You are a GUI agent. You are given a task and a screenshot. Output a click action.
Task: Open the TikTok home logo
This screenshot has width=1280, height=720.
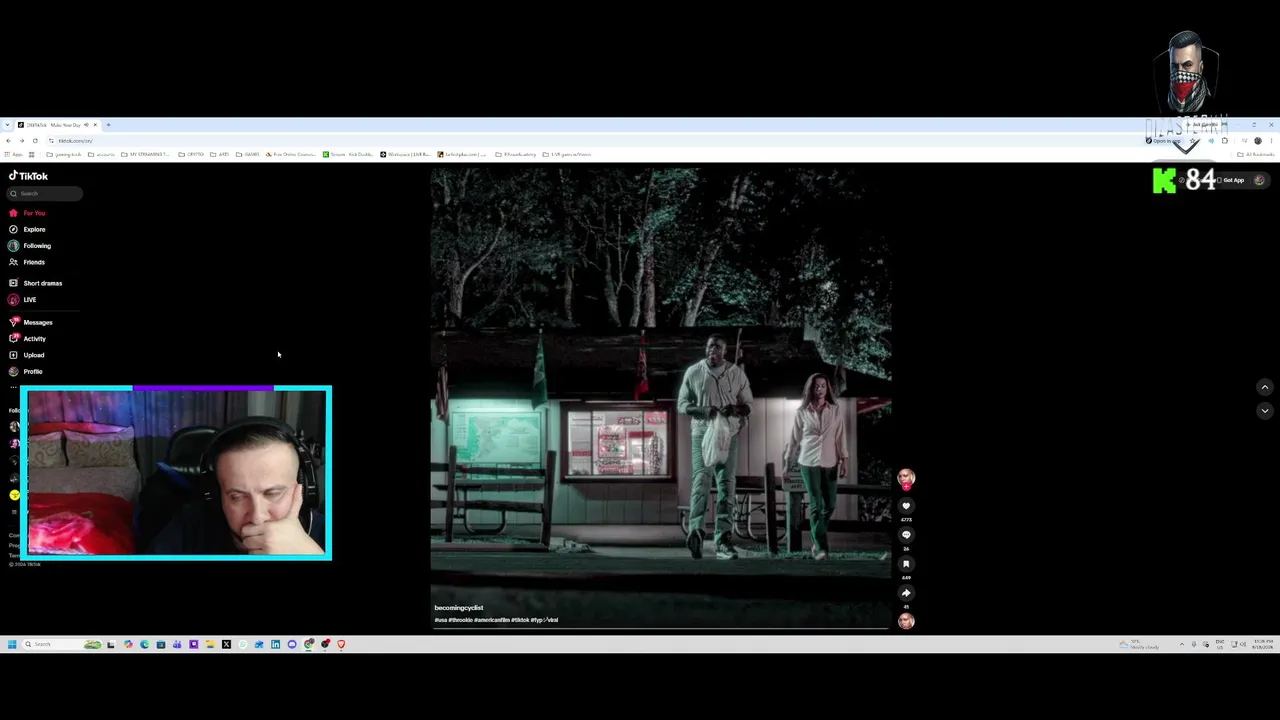[29, 176]
